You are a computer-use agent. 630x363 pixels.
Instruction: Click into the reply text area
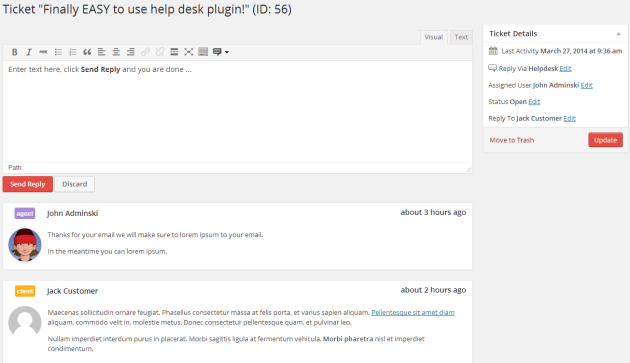pos(237,112)
